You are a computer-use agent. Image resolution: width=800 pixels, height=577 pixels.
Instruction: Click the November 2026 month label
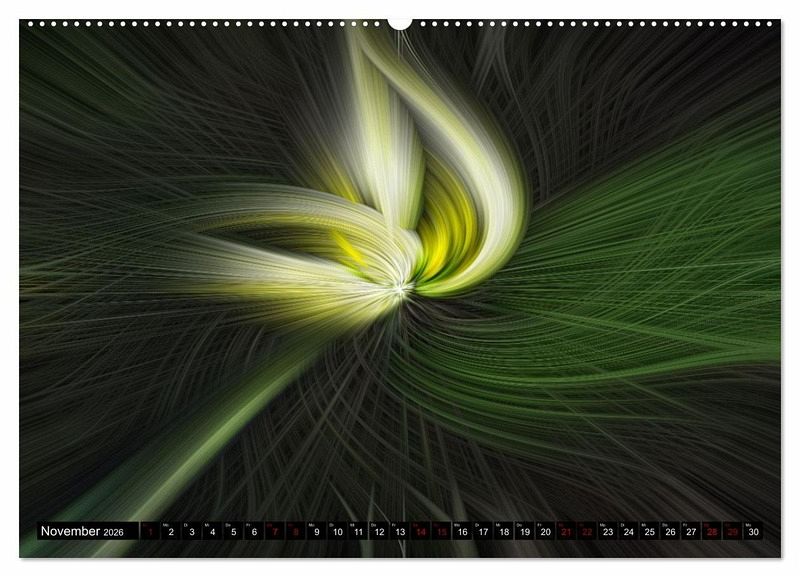(x=82, y=532)
